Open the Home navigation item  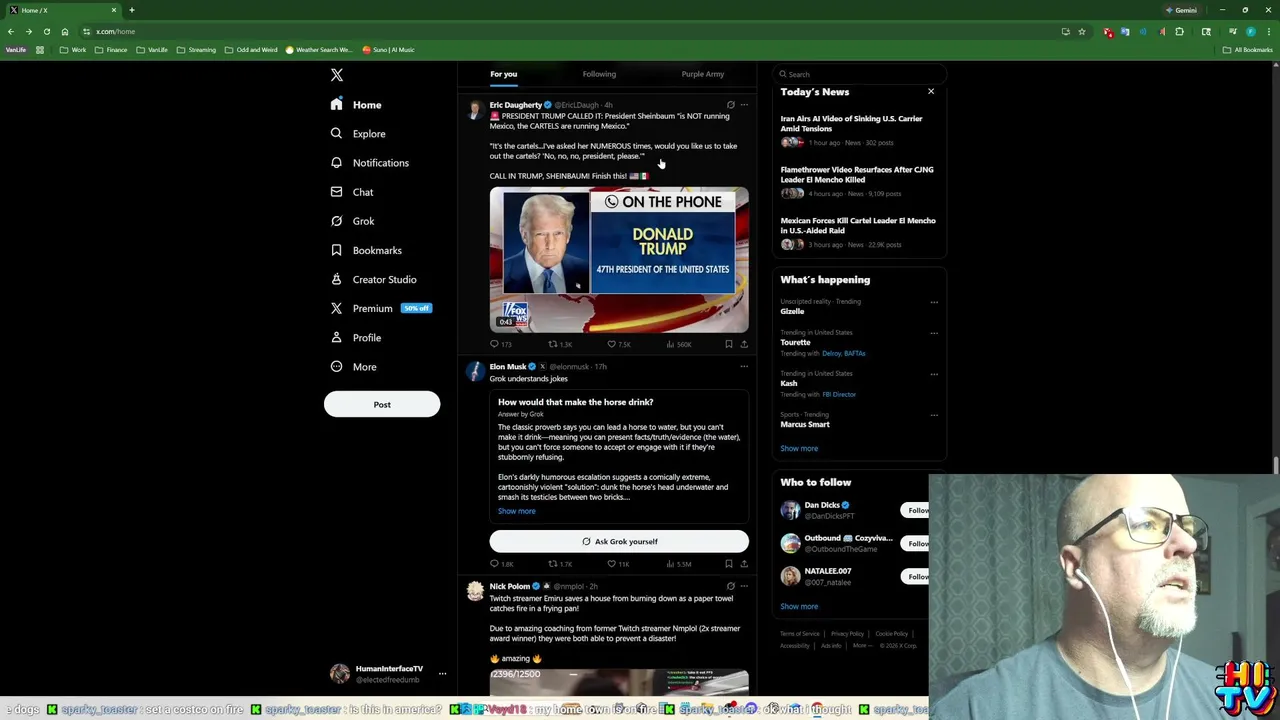[x=356, y=105]
